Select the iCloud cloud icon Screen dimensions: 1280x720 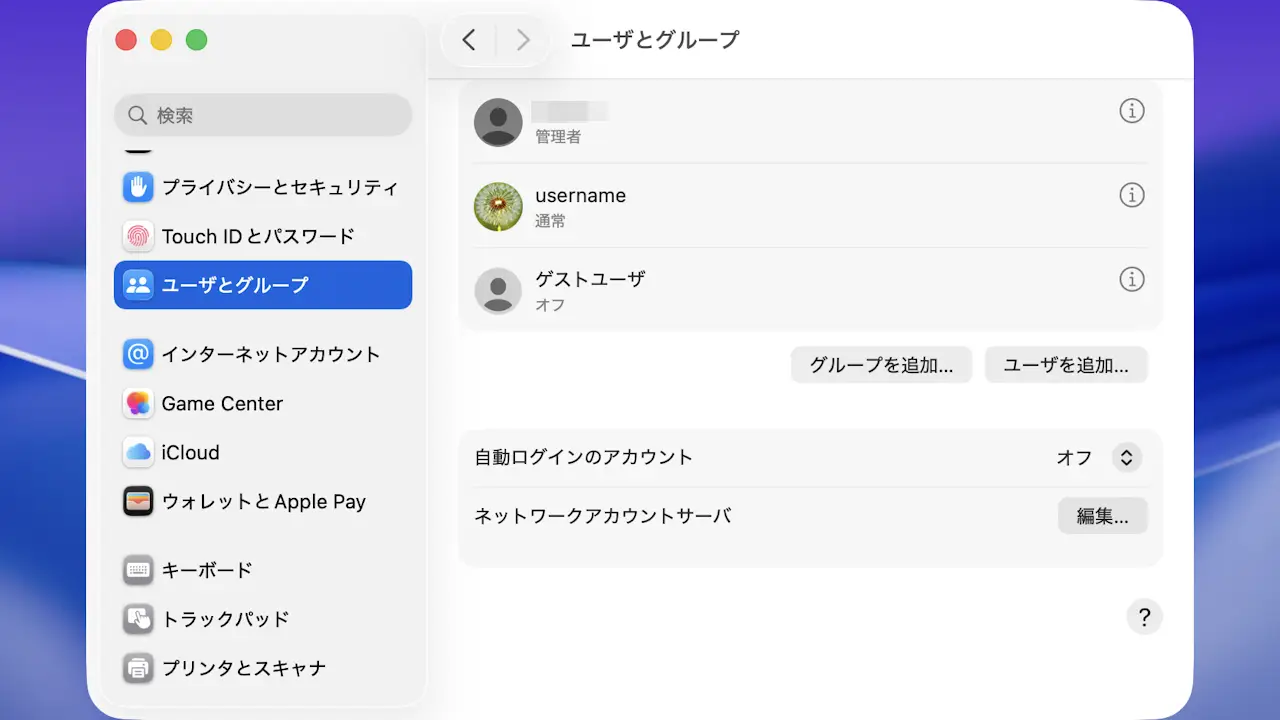pos(138,452)
